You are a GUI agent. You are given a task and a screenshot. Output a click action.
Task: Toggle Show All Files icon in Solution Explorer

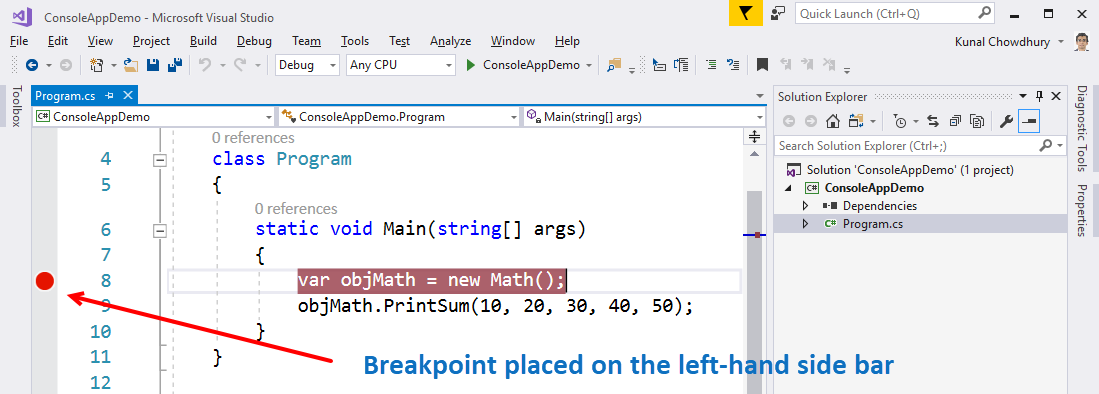tap(977, 121)
